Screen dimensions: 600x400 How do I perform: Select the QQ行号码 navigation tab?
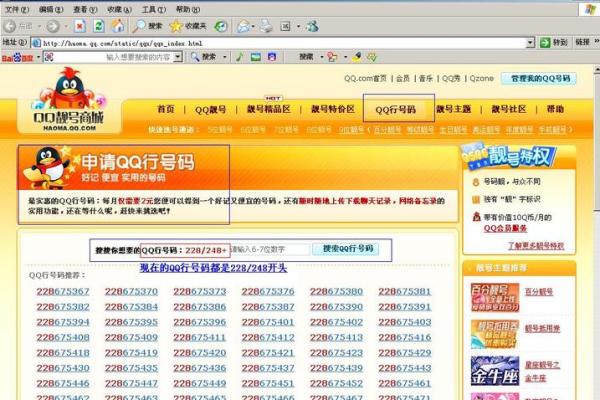(x=396, y=110)
